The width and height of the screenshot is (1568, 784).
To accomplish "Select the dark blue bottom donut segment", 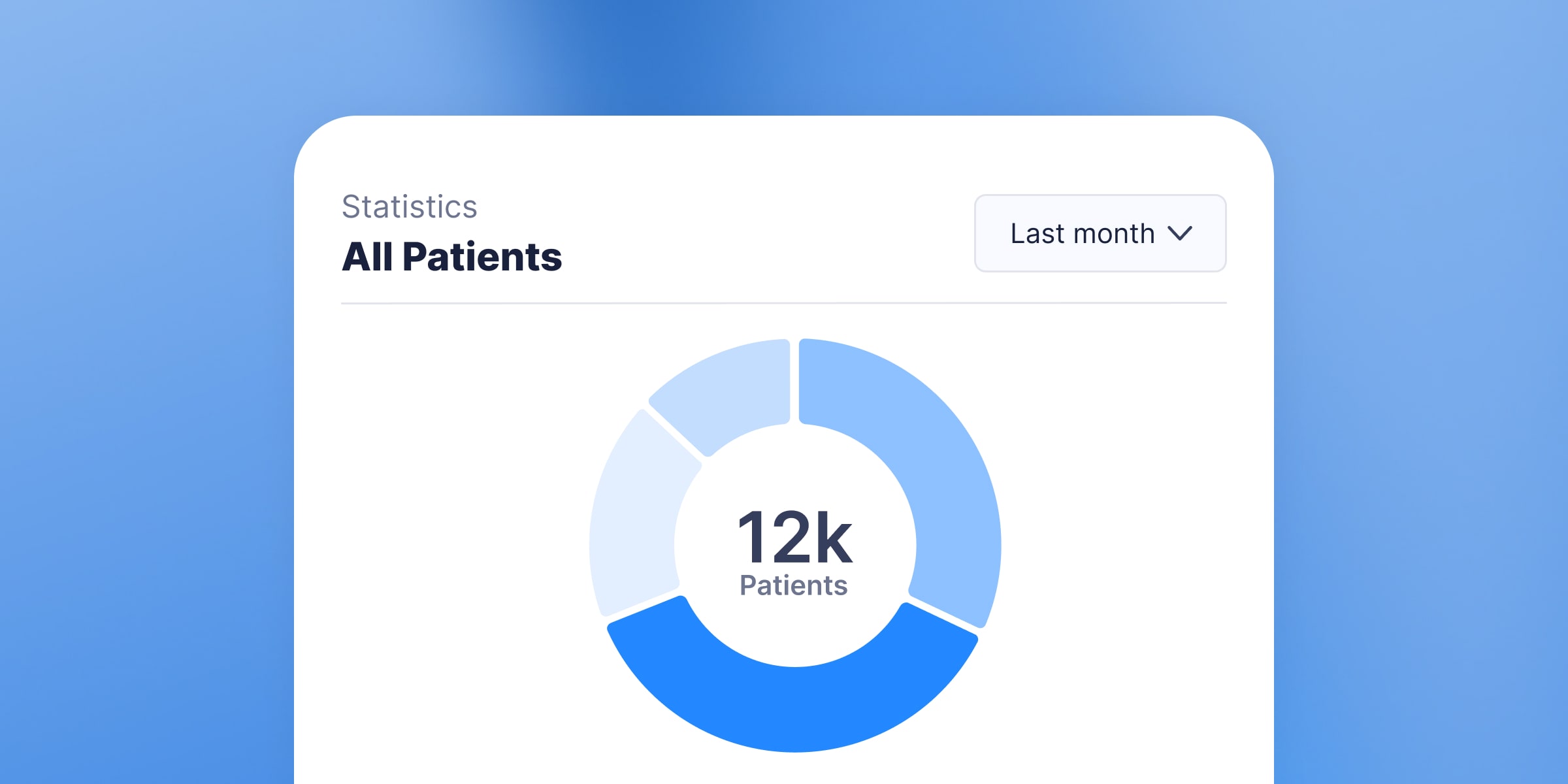I will click(794, 709).
